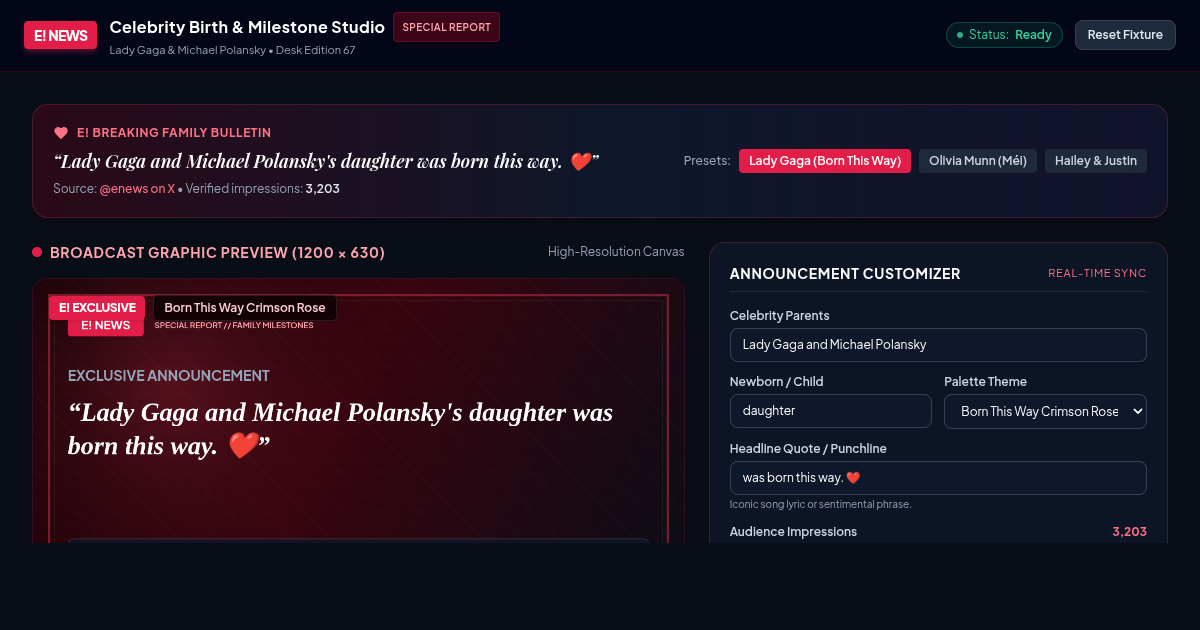
Task: Click the 'Celebrity Birth & Milestone Studio' title
Action: [x=247, y=27]
